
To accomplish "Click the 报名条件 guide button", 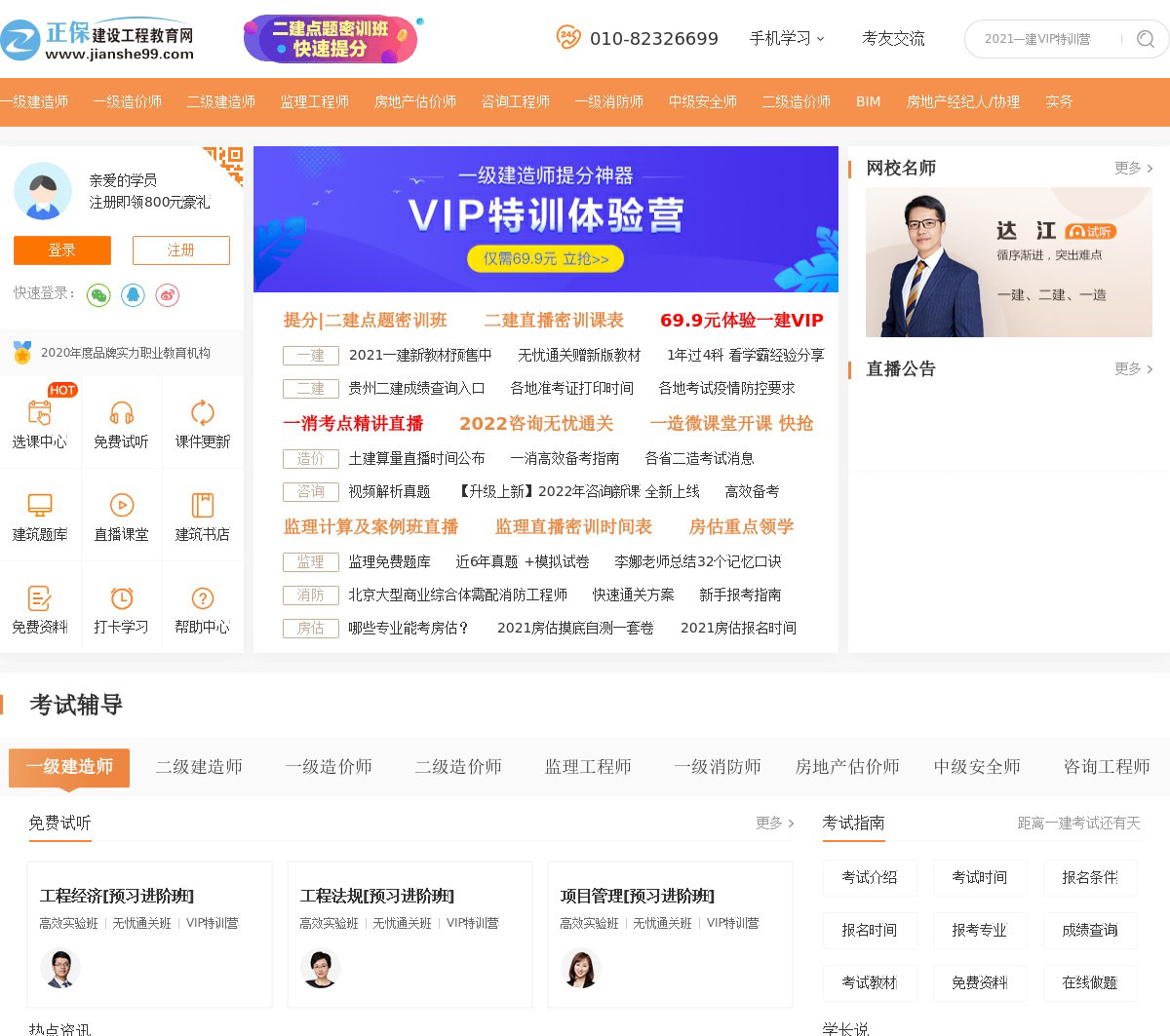I will (x=1090, y=877).
